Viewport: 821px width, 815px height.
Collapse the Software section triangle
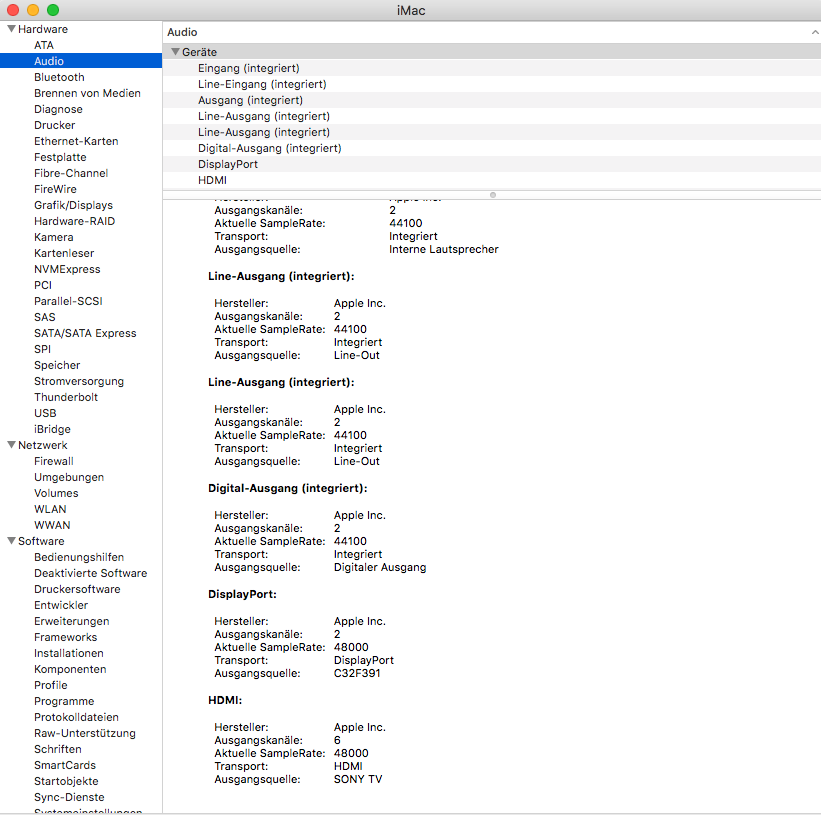point(11,542)
